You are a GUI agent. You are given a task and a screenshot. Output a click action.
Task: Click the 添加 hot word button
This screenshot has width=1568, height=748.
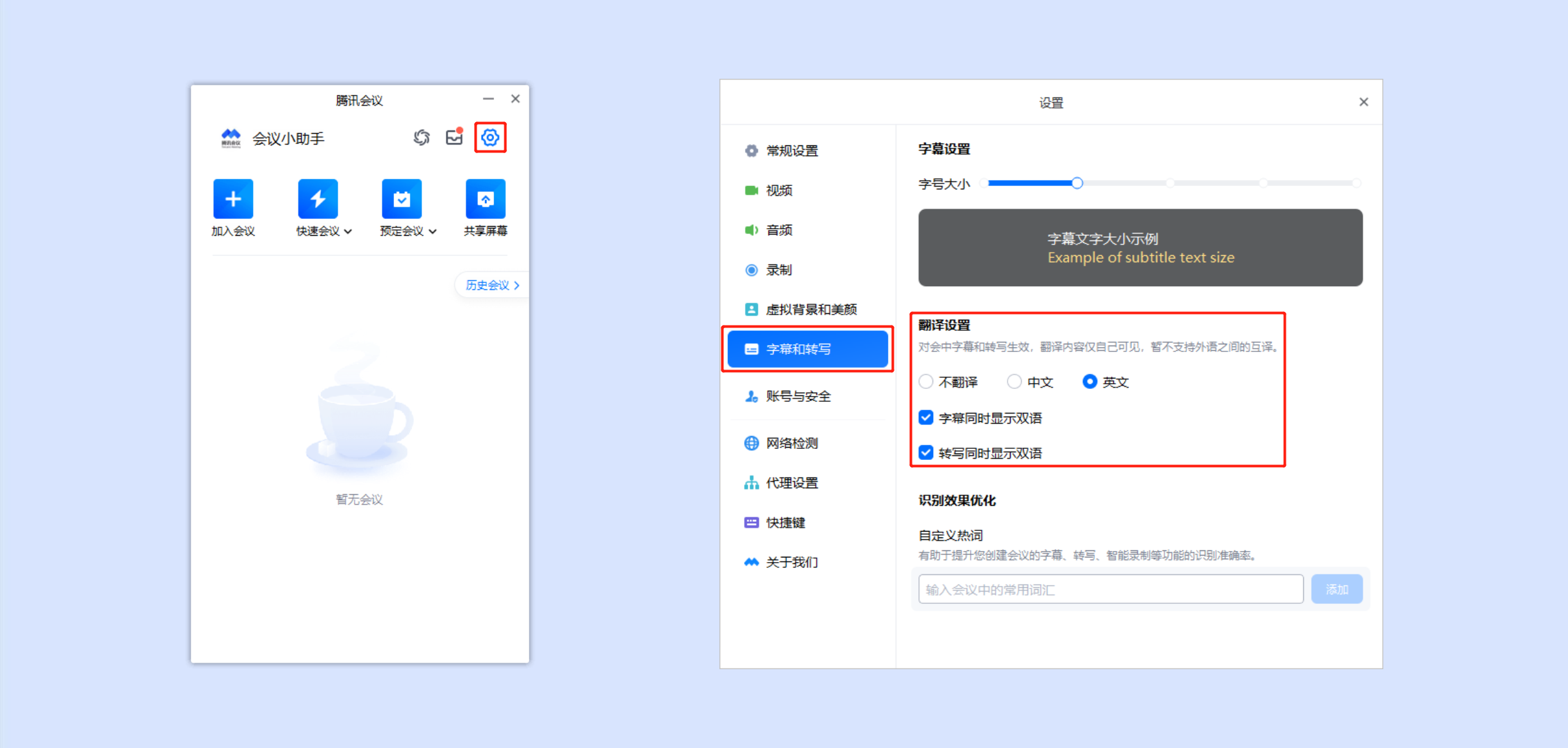1337,589
